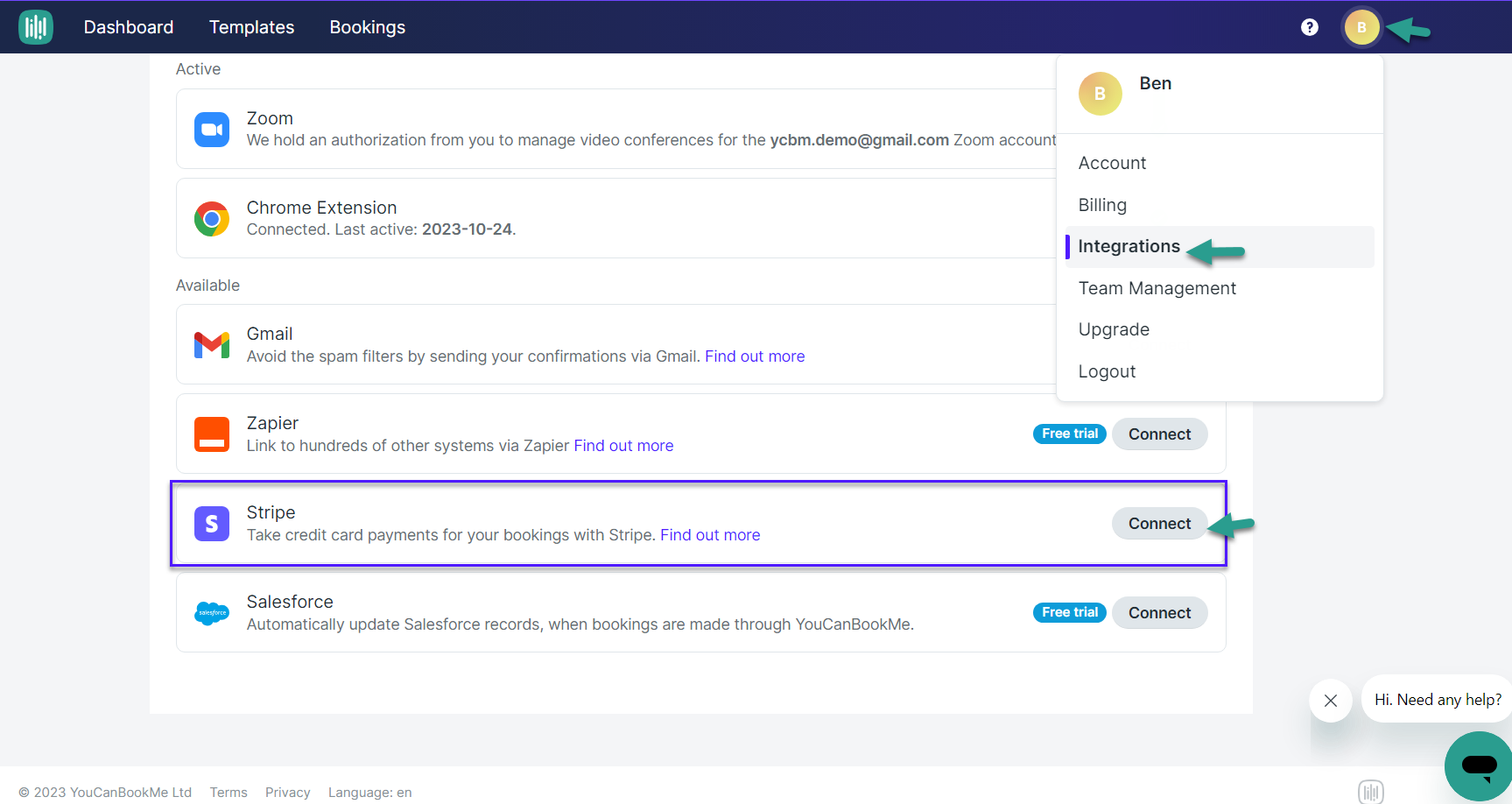Click the Zoom camera icon

tap(212, 130)
